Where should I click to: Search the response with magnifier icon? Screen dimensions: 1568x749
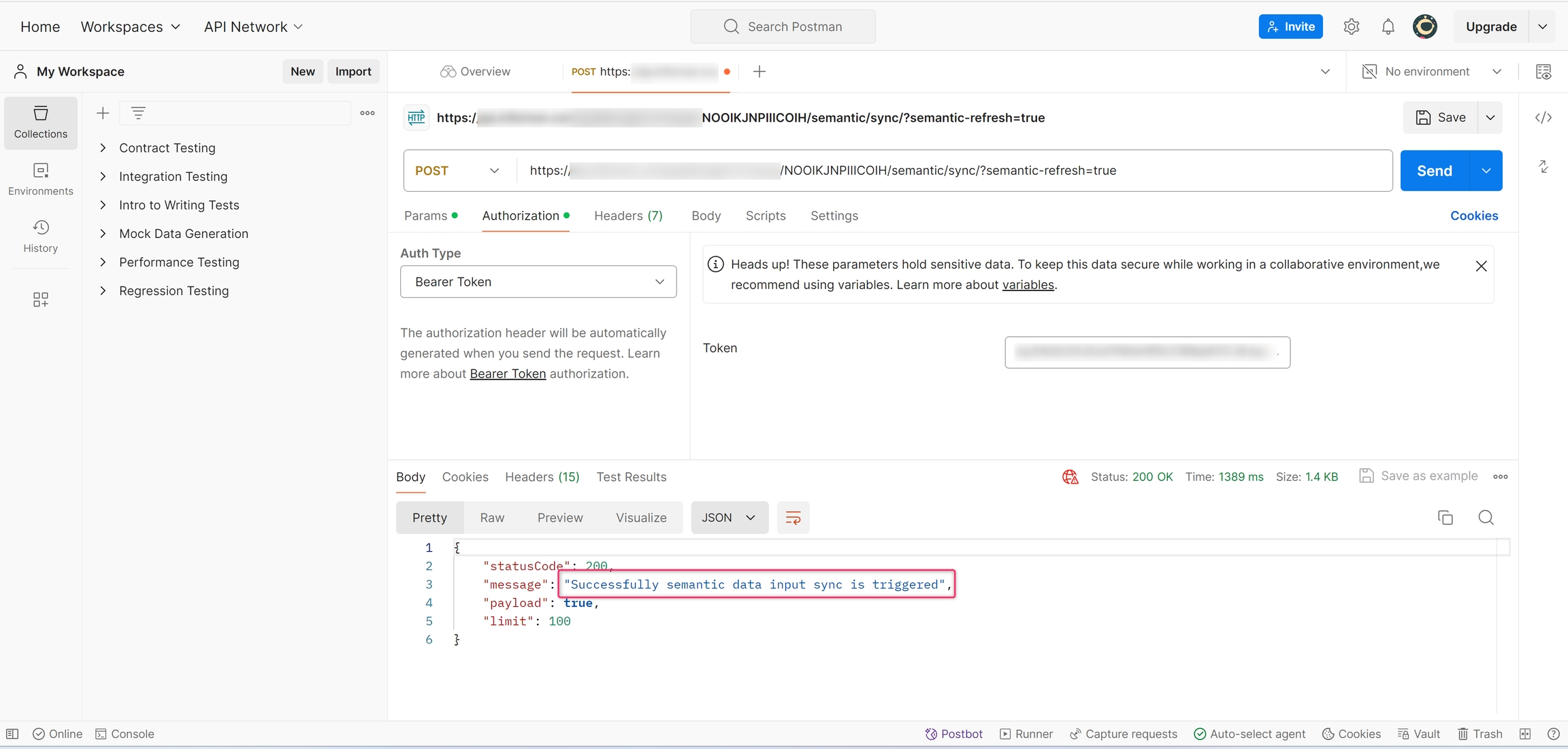click(x=1486, y=518)
